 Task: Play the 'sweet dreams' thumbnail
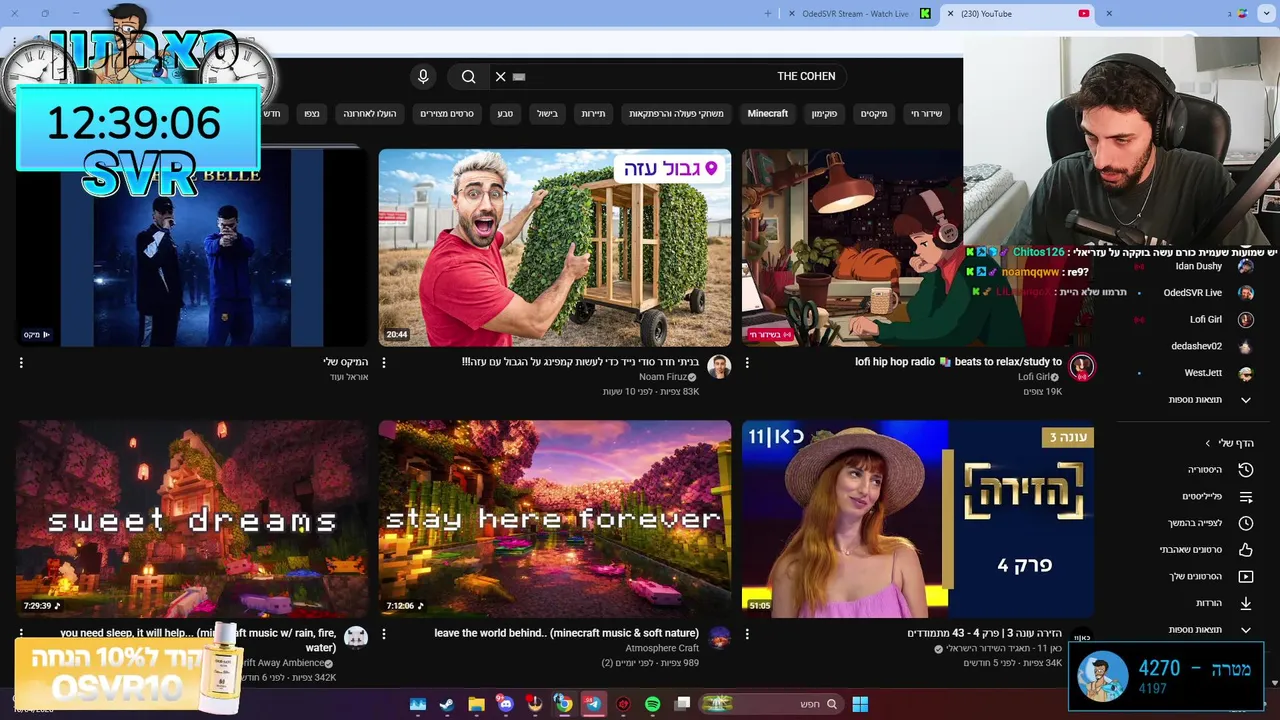[x=192, y=518]
